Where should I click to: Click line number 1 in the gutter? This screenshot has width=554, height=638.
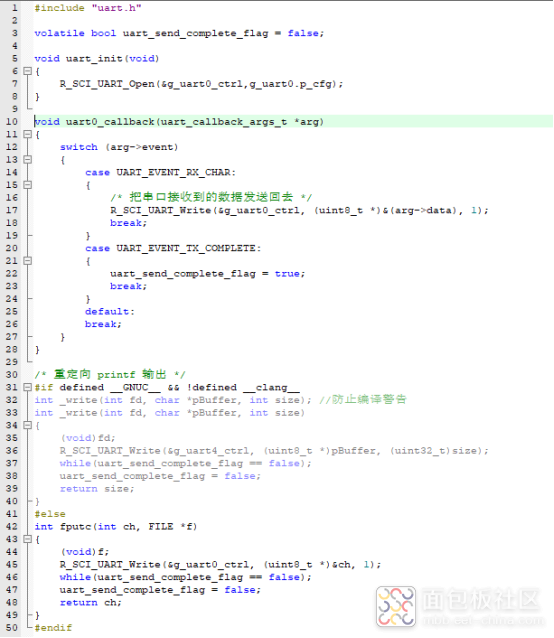(15, 8)
